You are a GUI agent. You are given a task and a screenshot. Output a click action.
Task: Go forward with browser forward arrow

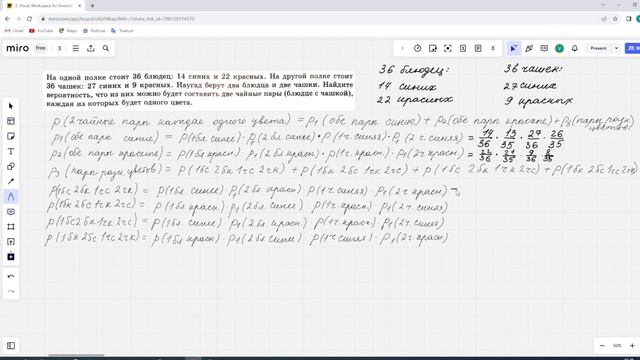(18, 19)
